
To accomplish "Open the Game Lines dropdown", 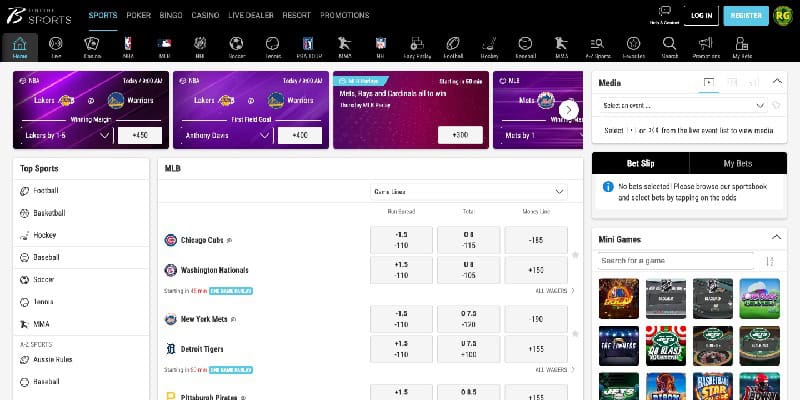I will coord(468,192).
